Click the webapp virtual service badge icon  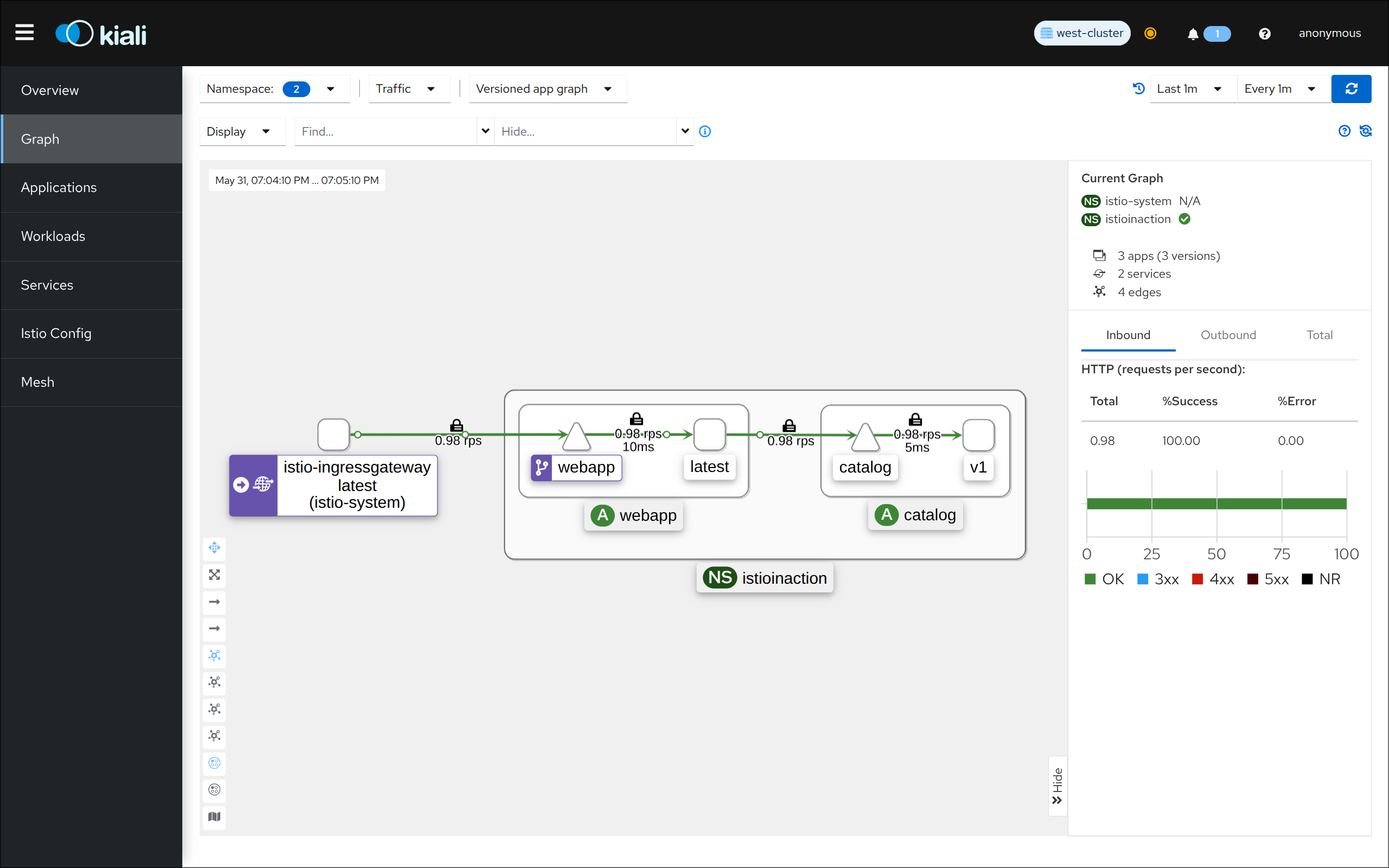(541, 467)
